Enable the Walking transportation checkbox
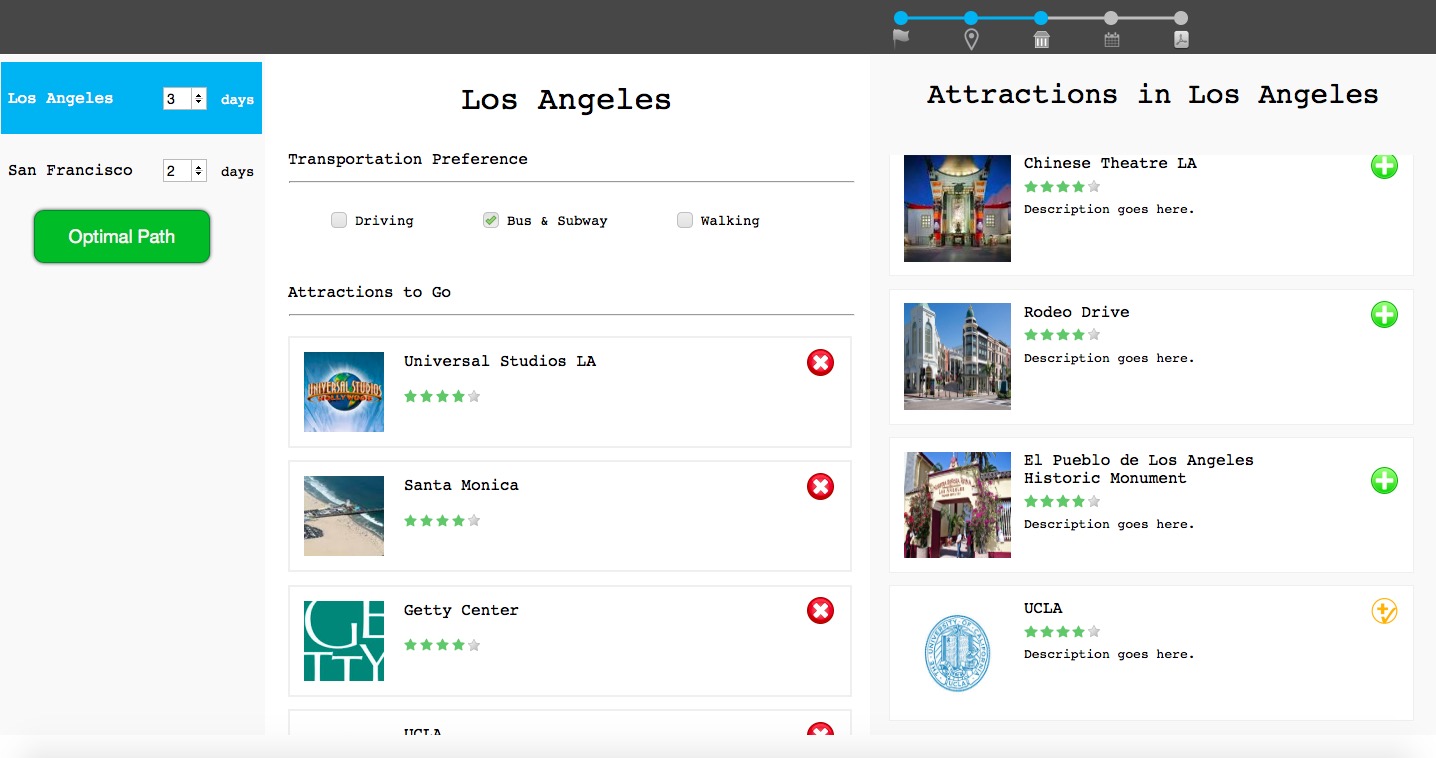1436x758 pixels. point(685,220)
